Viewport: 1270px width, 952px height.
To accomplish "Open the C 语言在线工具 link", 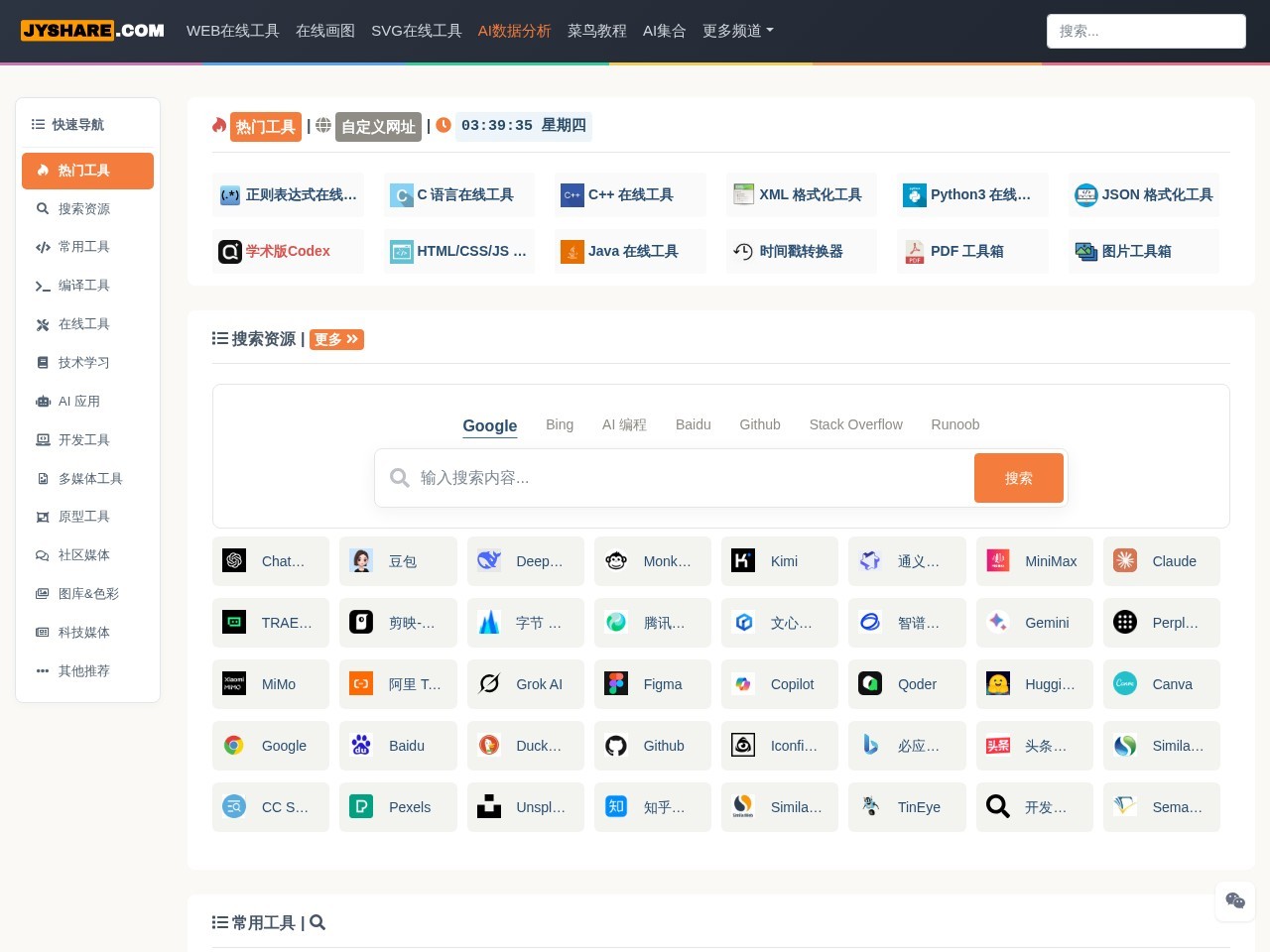I will pos(459,194).
